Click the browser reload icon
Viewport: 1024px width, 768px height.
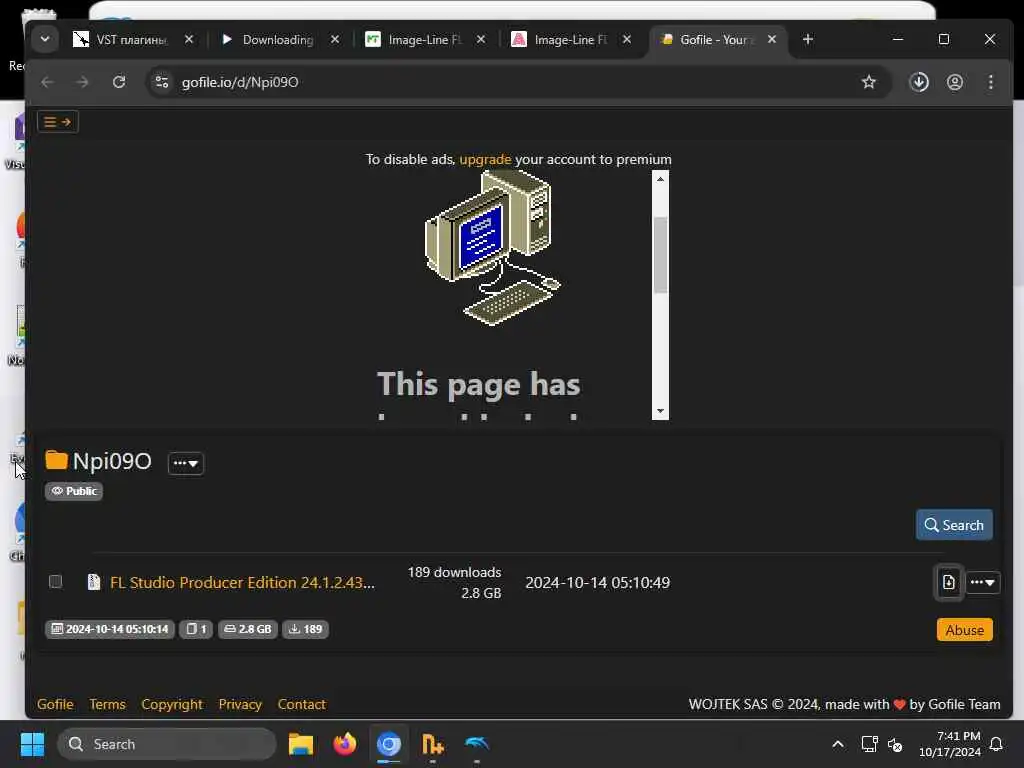point(119,82)
